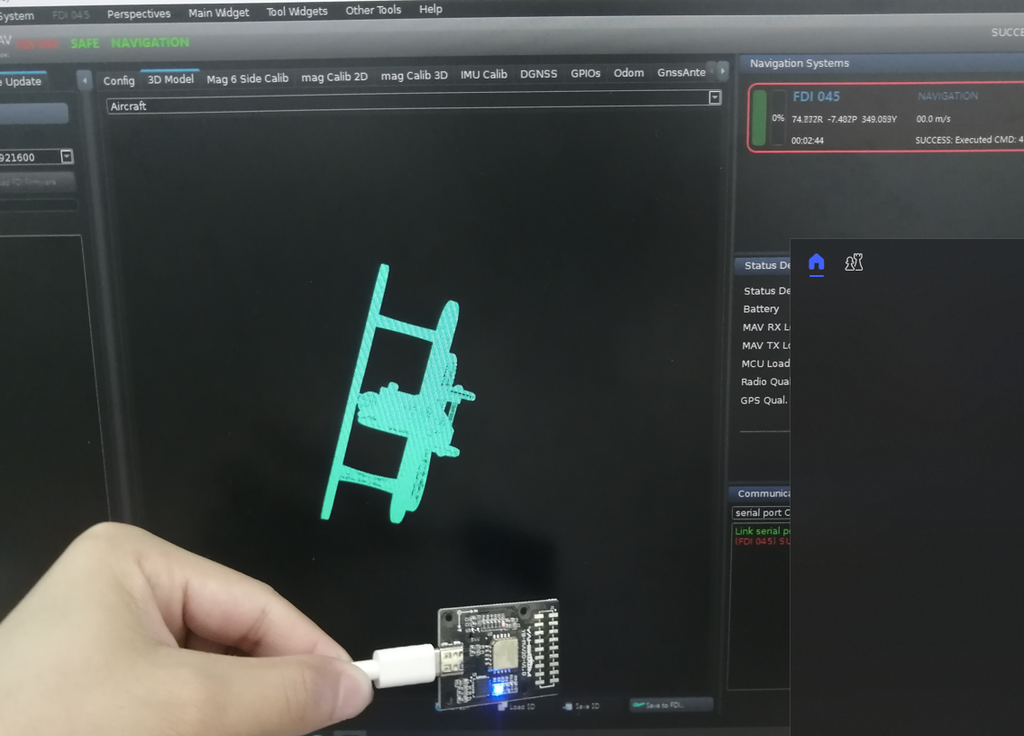Click the green NAVIGATION mode label
The image size is (1024, 736).
click(x=150, y=42)
